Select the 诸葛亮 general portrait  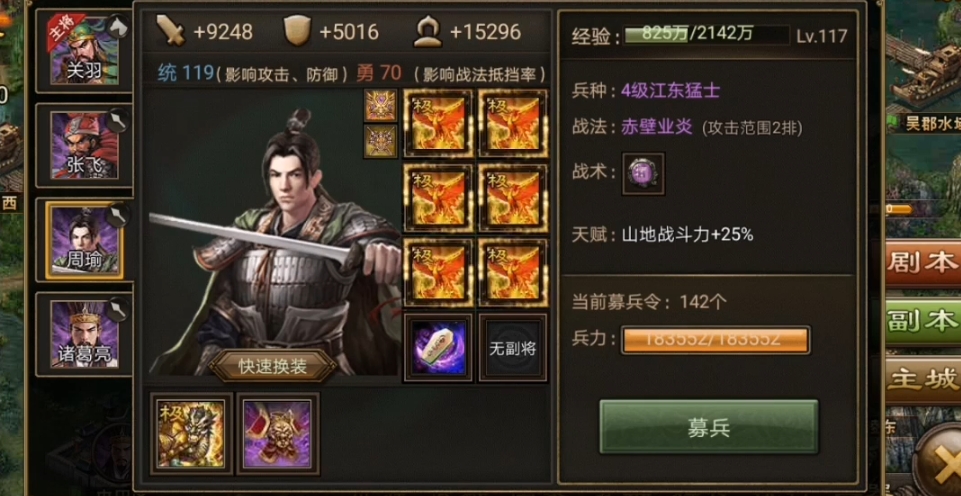click(x=84, y=334)
